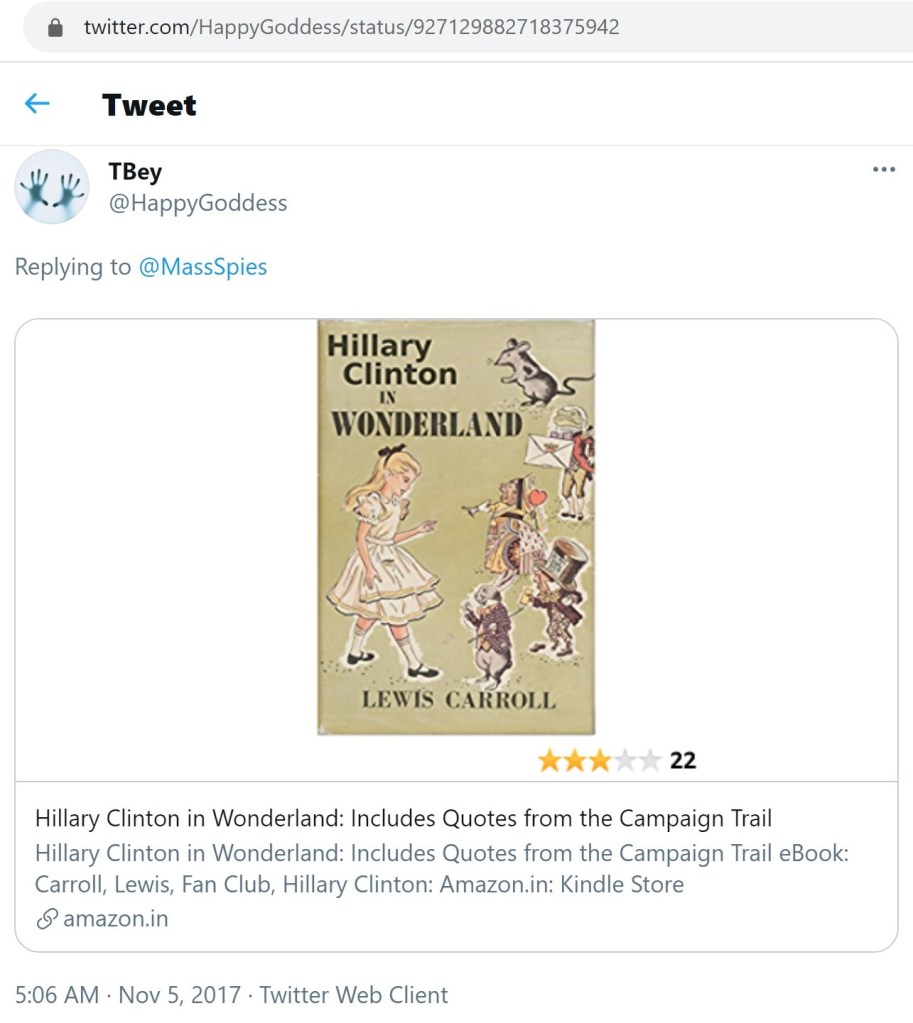Click the TBey display name
Image resolution: width=913 pixels, height=1023 pixels.
135,172
